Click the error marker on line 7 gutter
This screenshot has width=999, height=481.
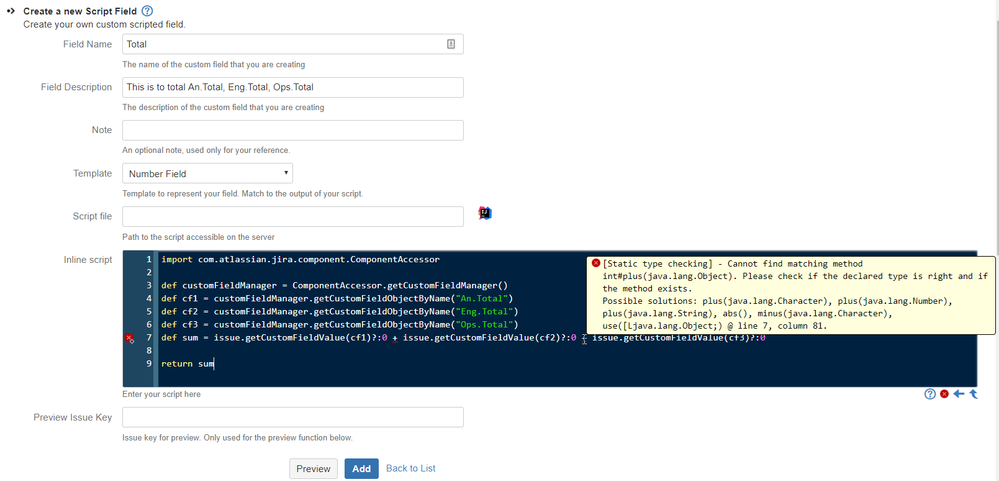[129, 339]
